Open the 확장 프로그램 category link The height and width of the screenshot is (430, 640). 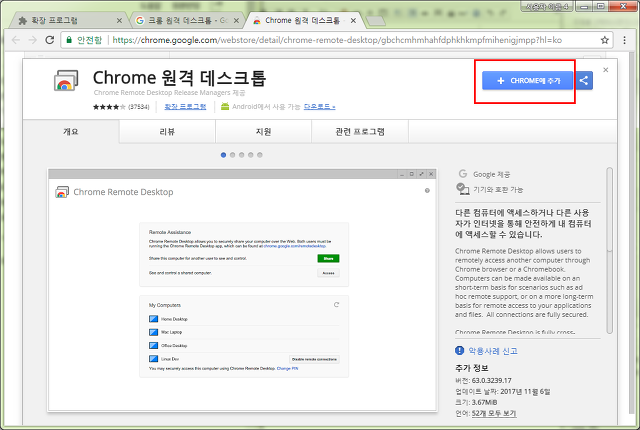(x=185, y=107)
